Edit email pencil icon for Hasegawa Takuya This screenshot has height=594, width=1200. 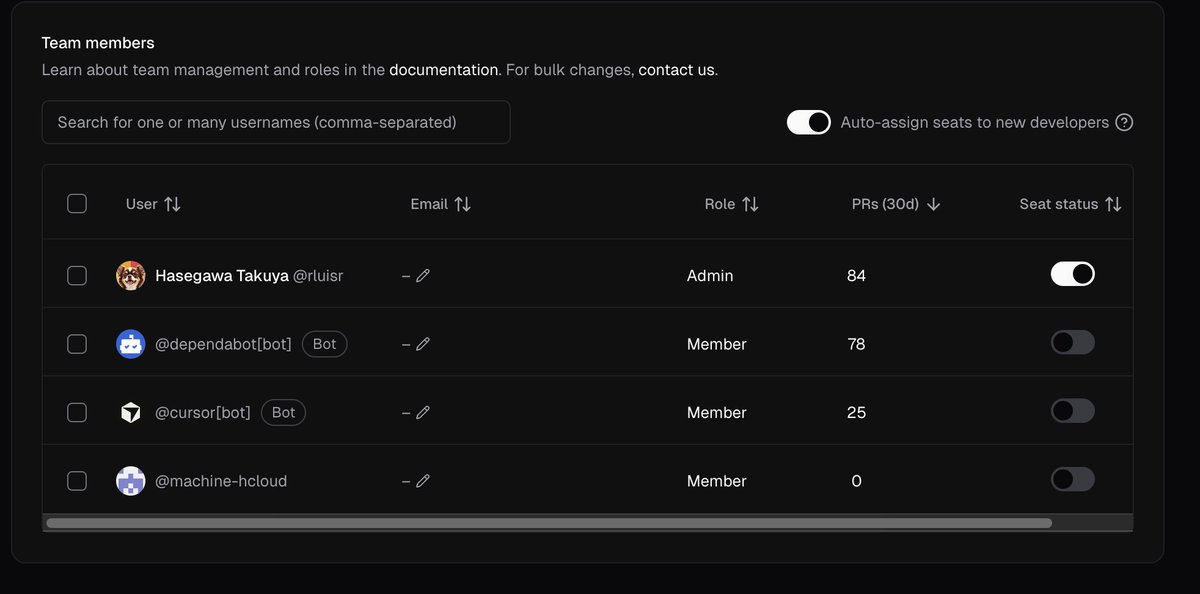coord(423,275)
